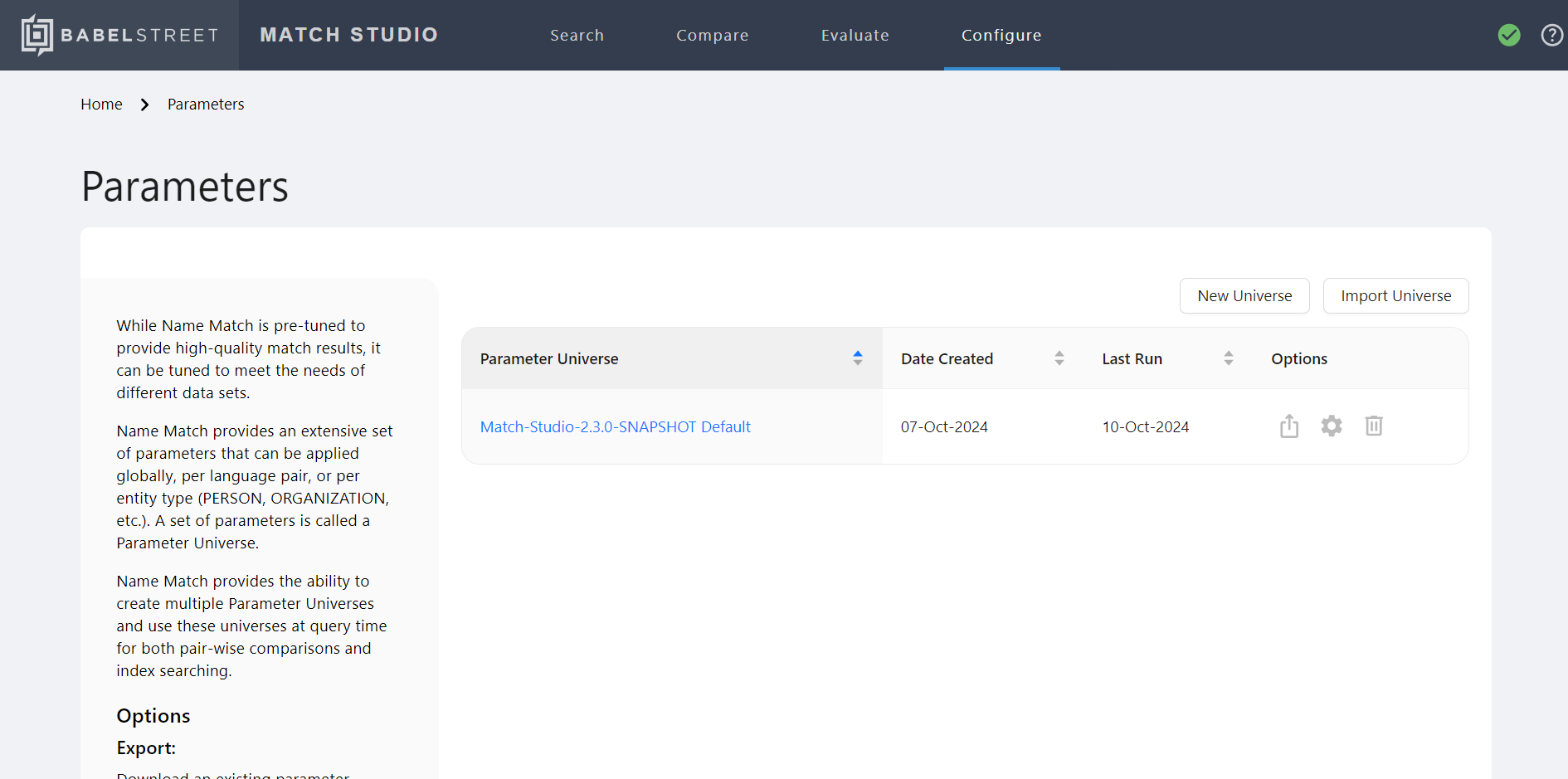The height and width of the screenshot is (779, 1568).
Task: Open the Compare tab
Action: (x=713, y=35)
